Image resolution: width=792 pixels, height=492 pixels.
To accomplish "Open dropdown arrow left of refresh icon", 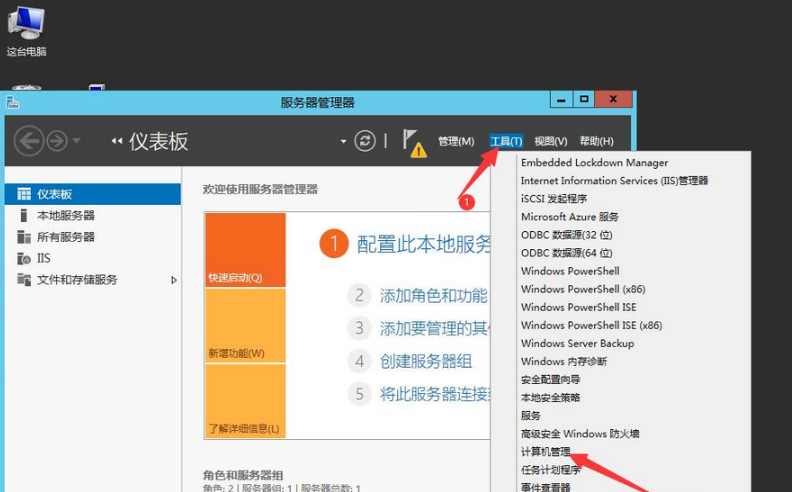I will tap(343, 141).
